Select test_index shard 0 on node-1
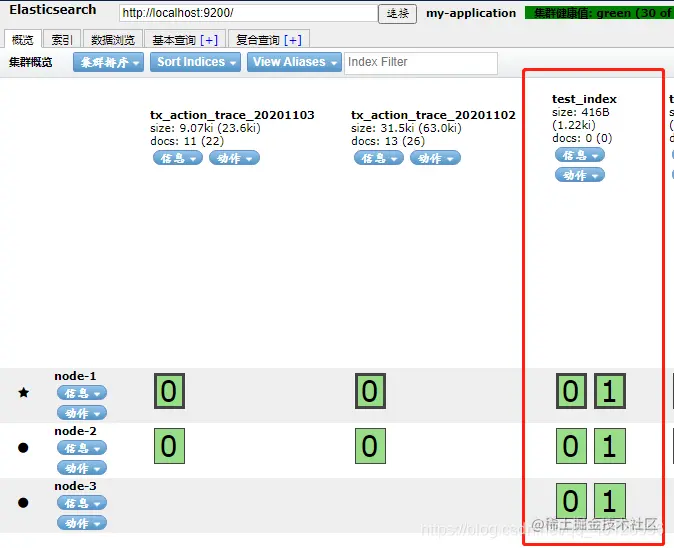The width and height of the screenshot is (674, 548). 571,391
